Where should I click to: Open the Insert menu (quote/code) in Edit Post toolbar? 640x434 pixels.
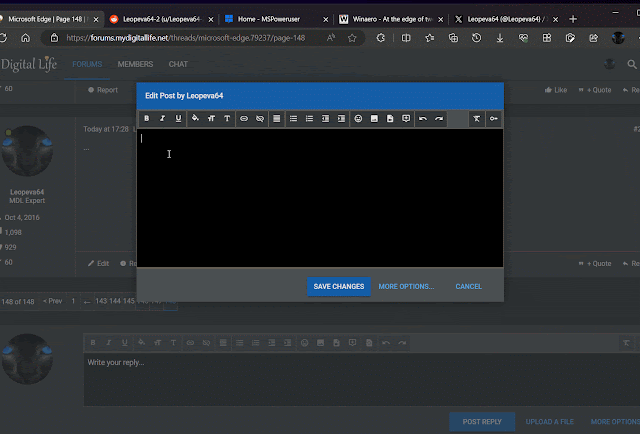click(406, 118)
